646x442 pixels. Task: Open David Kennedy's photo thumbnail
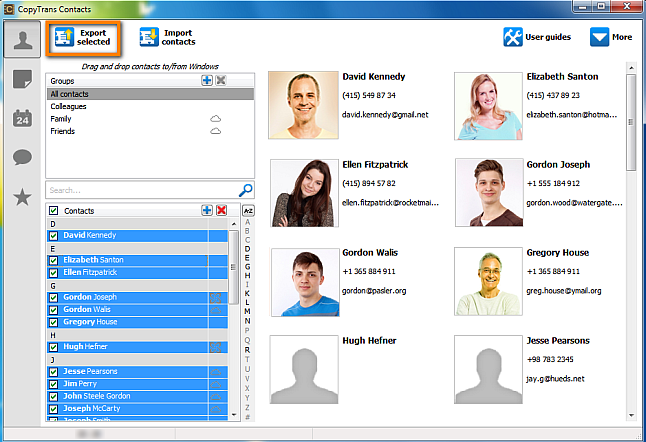[x=303, y=105]
